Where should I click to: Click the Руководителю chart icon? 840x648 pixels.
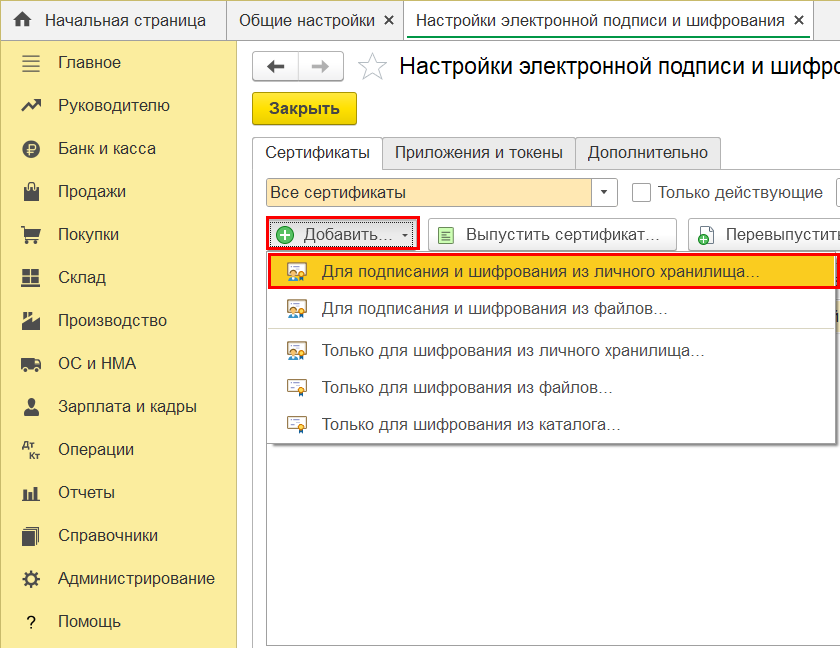click(31, 106)
